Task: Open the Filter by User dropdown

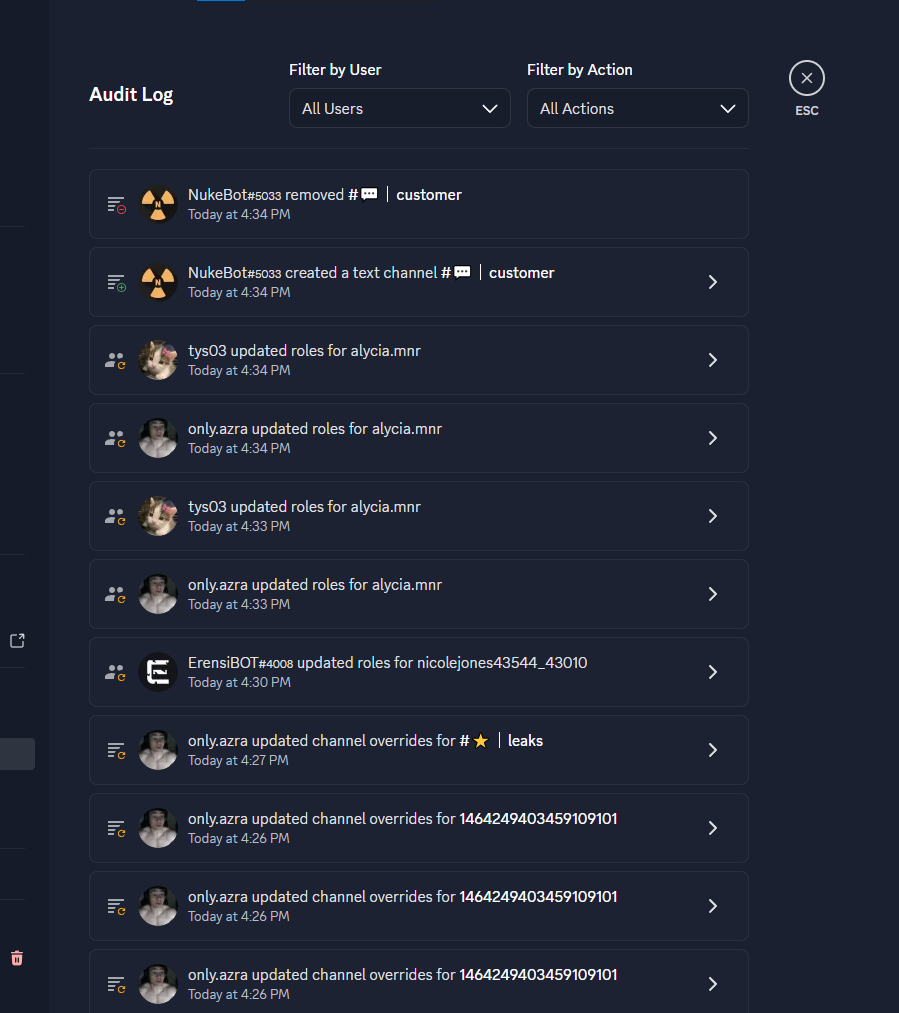Action: (x=400, y=109)
